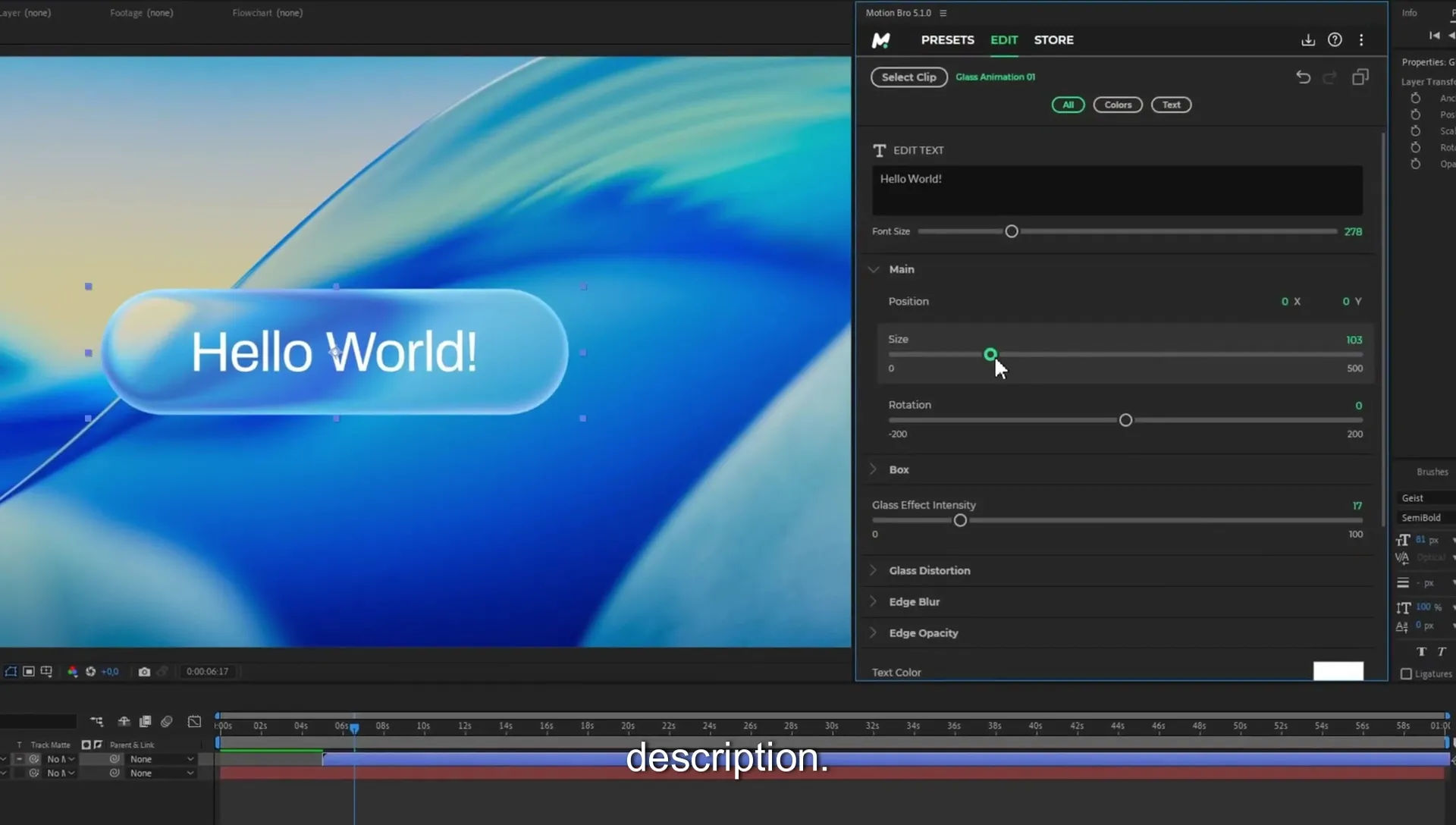
Task: Switch to the STORE tab
Action: (1053, 40)
